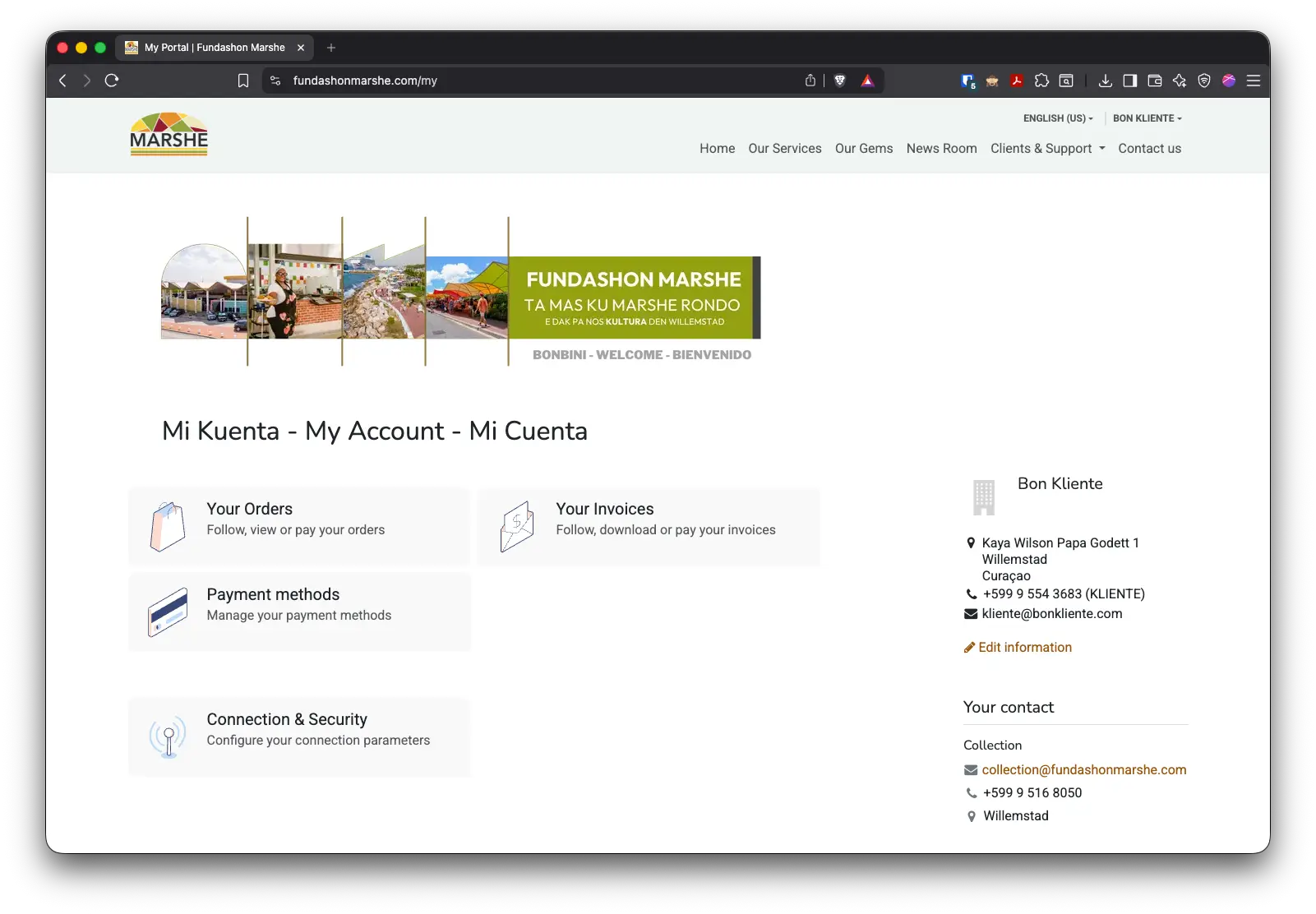Go to the Home menu item

(x=718, y=149)
